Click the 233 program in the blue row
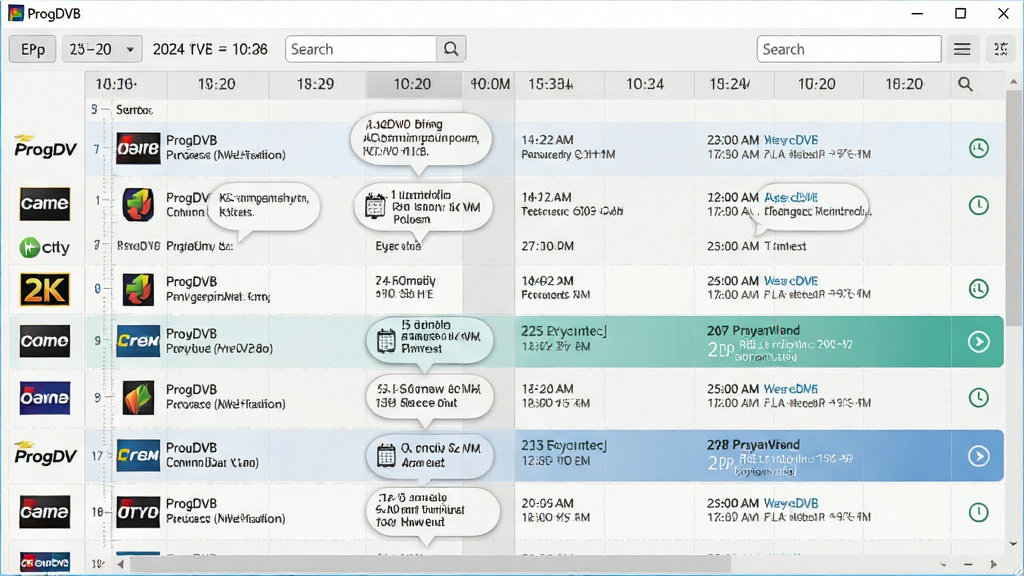1024x576 pixels. tap(564, 453)
